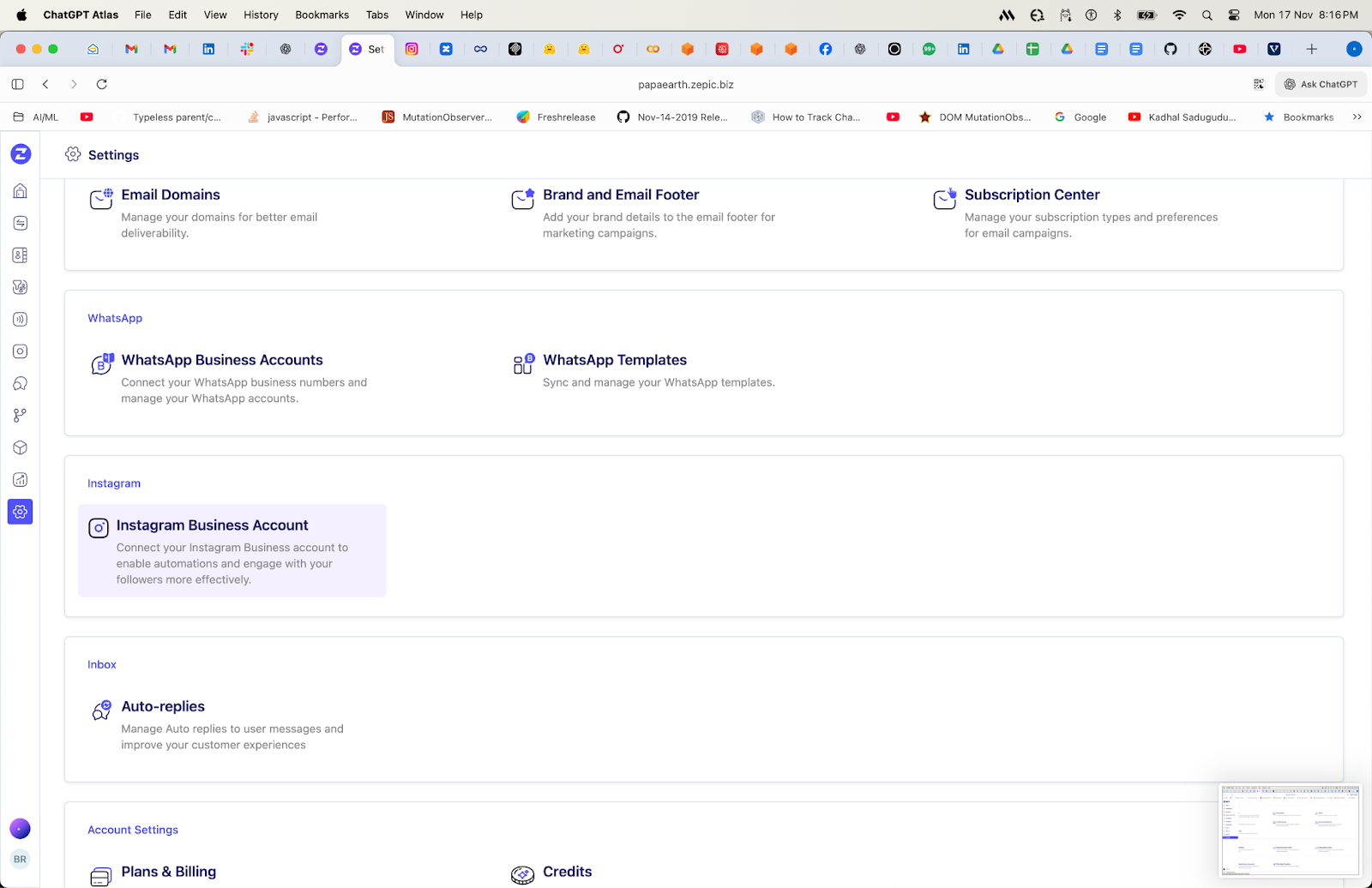Open the branching flow icon in the sidebar
The height and width of the screenshot is (888, 1372).
tap(21, 416)
